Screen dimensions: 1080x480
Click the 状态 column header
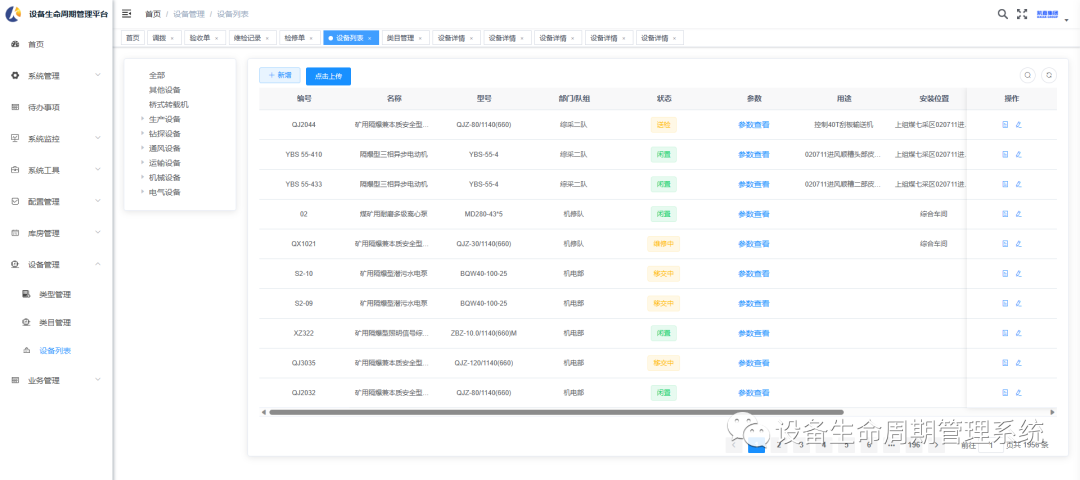click(664, 98)
